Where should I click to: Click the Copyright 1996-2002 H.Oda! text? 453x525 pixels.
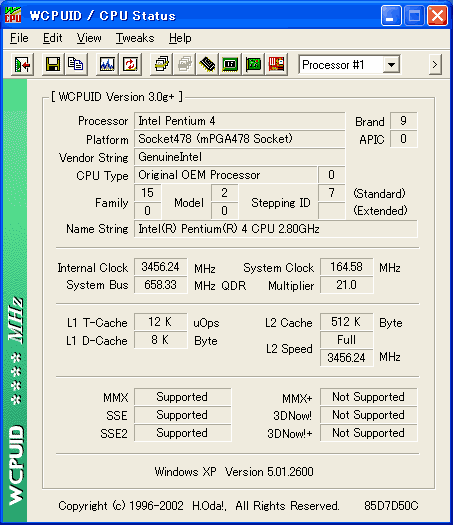tap(199, 506)
